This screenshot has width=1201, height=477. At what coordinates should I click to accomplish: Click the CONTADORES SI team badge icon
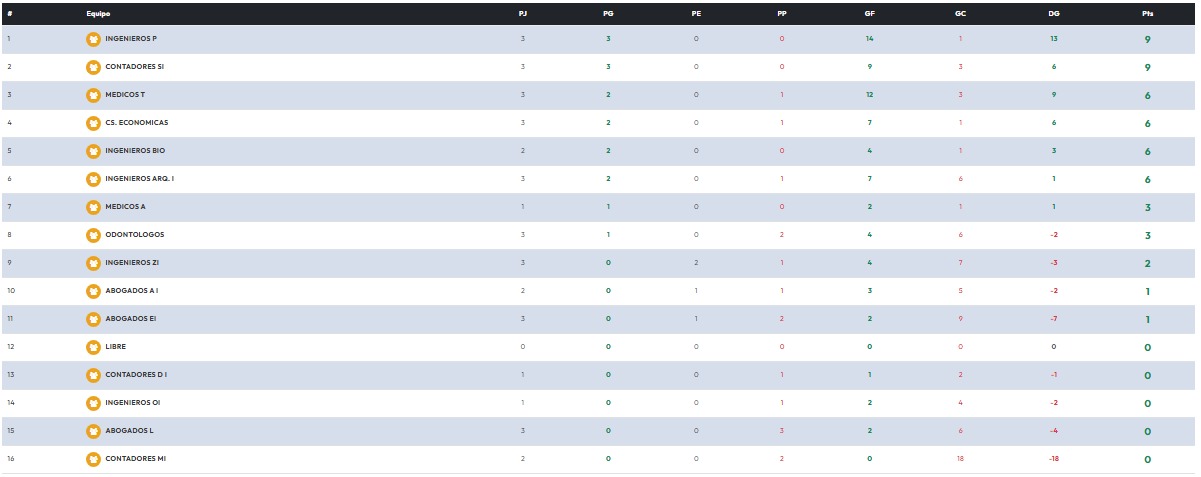[93, 67]
